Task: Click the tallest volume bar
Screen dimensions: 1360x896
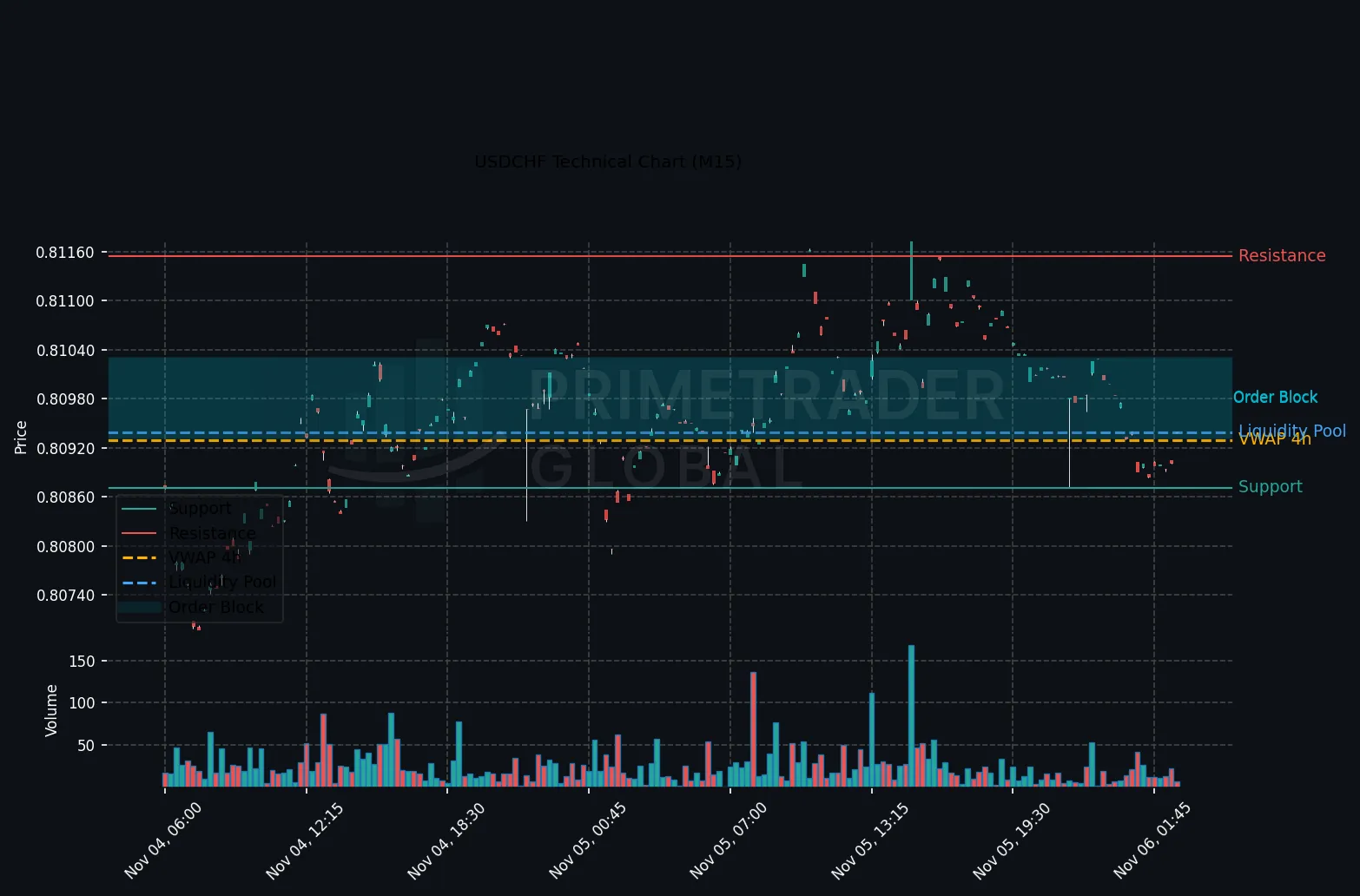Action: (911, 716)
